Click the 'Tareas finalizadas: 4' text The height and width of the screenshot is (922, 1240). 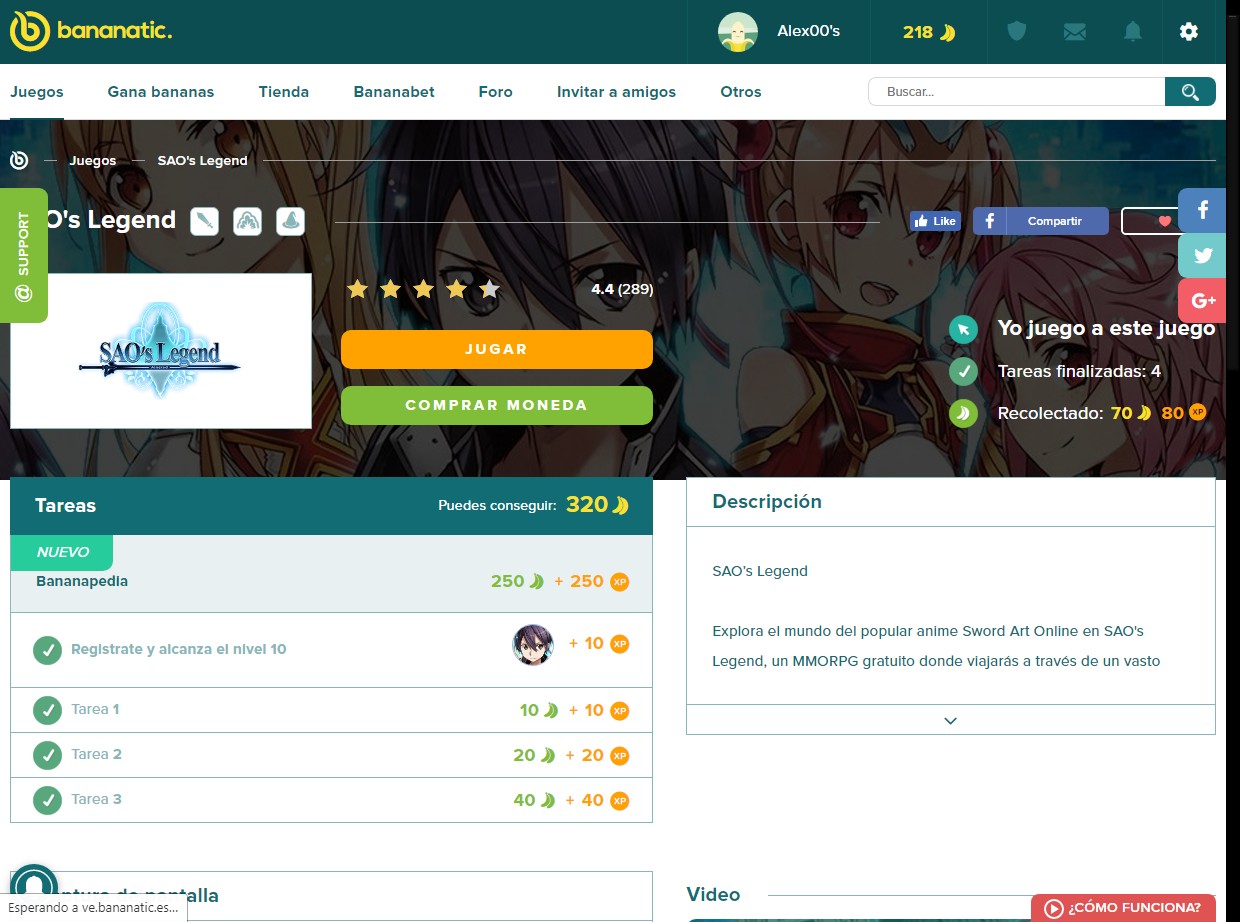1079,371
